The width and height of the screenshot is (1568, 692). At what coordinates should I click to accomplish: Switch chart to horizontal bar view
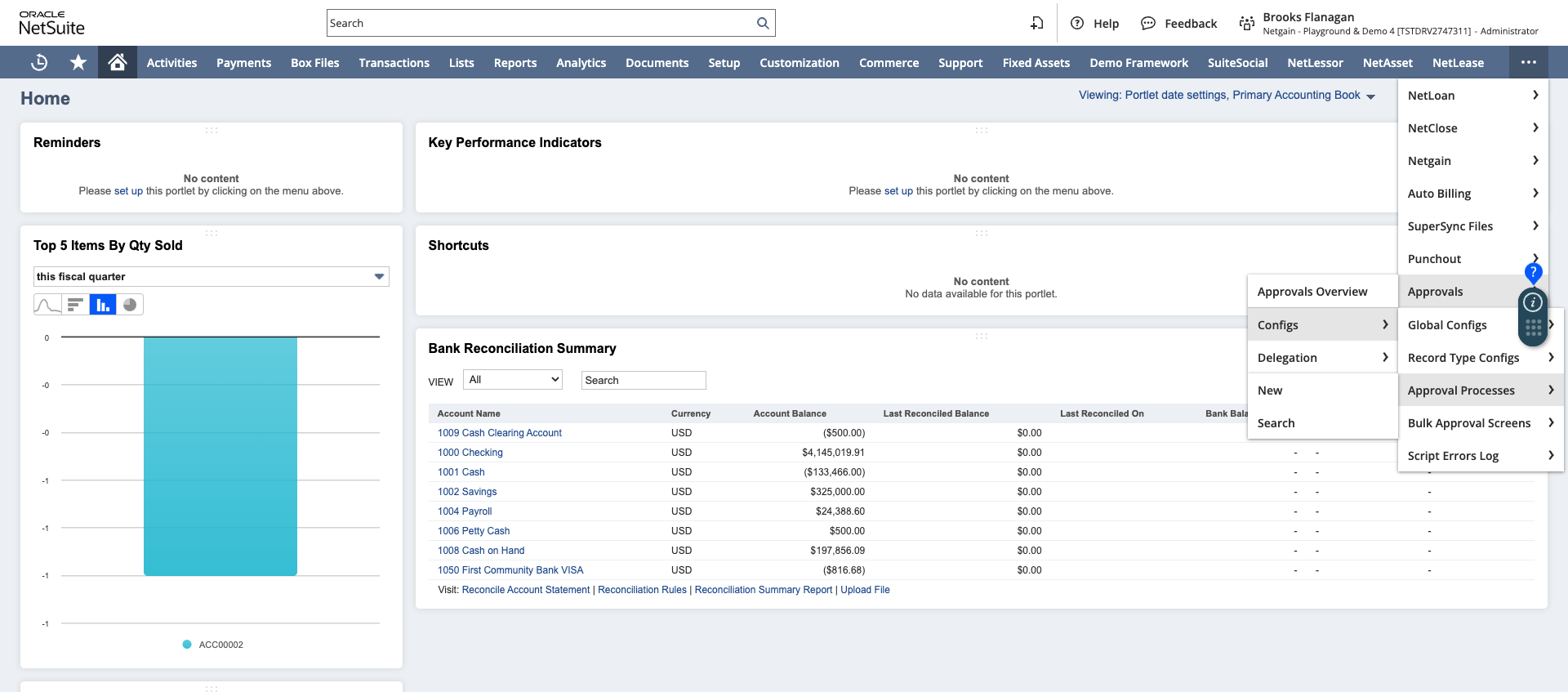point(75,305)
